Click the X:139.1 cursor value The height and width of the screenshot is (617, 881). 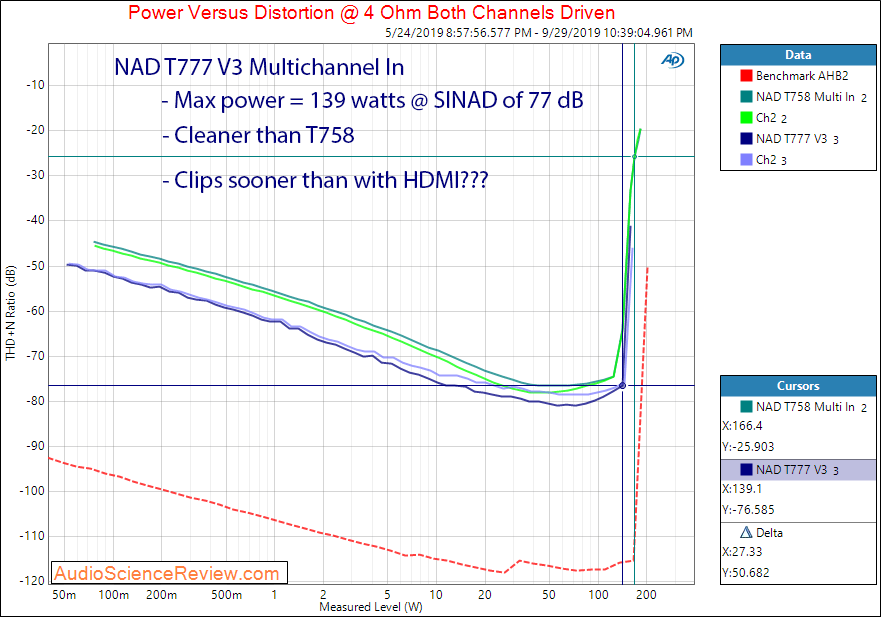click(742, 489)
